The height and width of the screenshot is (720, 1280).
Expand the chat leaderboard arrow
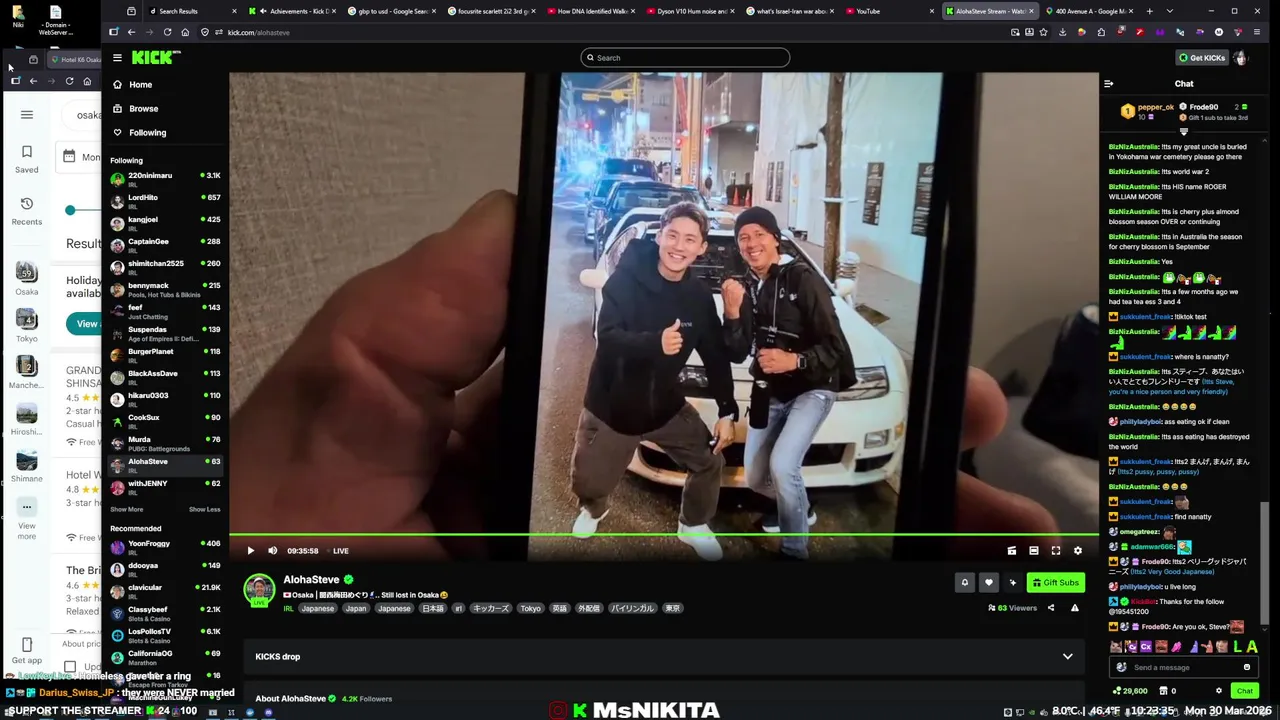point(1184,132)
